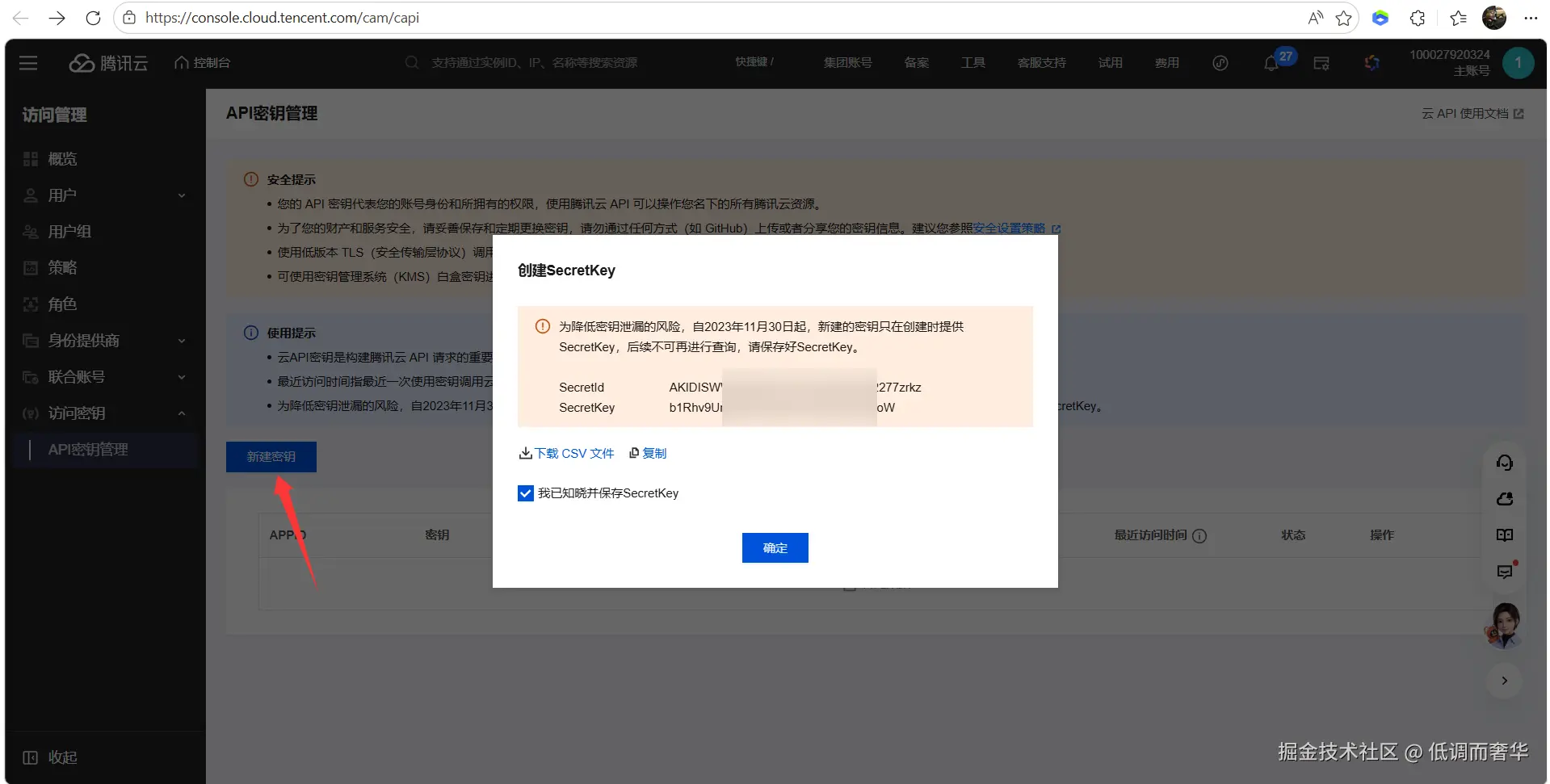Click the lock site-info icon in the address bar

(129, 18)
